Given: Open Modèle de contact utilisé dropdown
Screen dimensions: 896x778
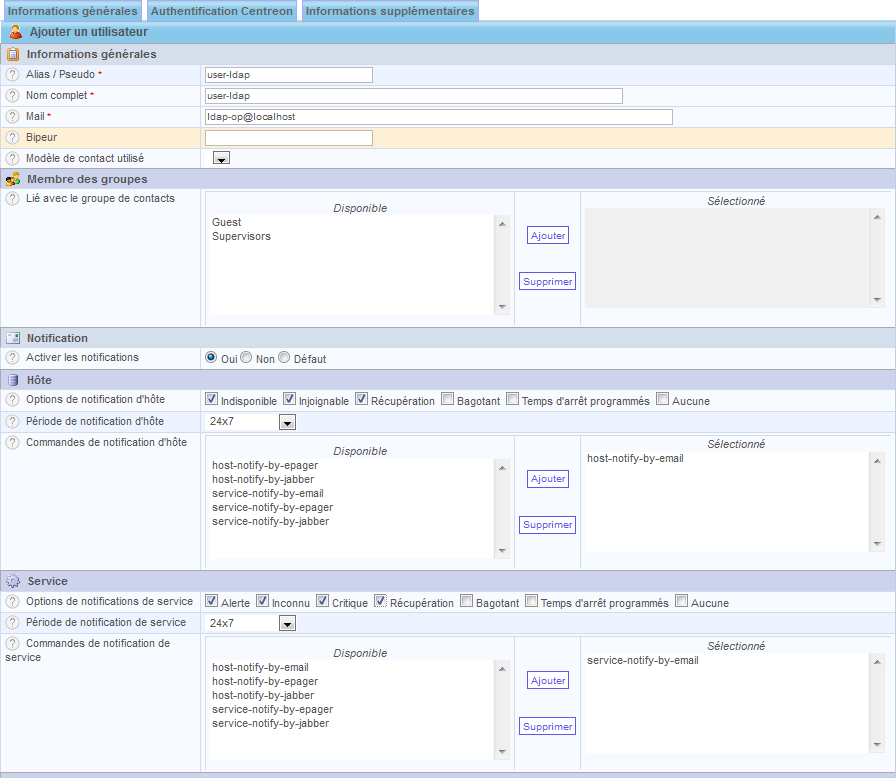Looking at the screenshot, I should click(x=221, y=158).
